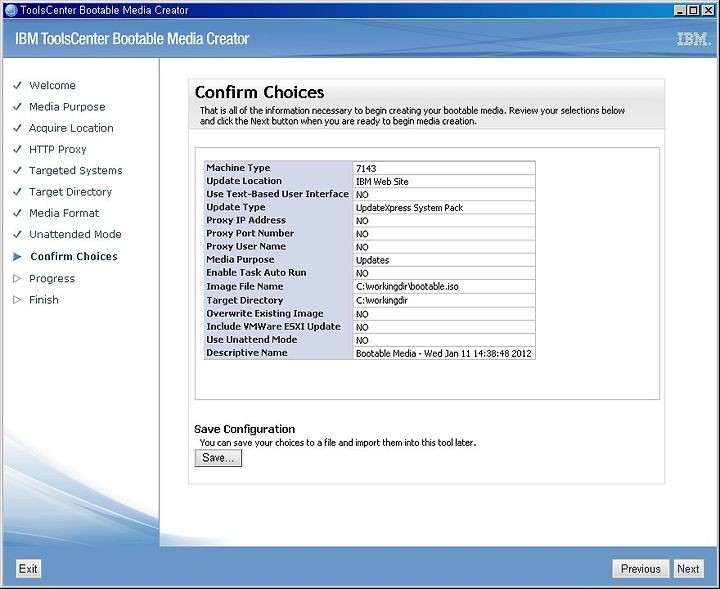Select the Acquire Location step
The image size is (720, 589).
coord(71,128)
